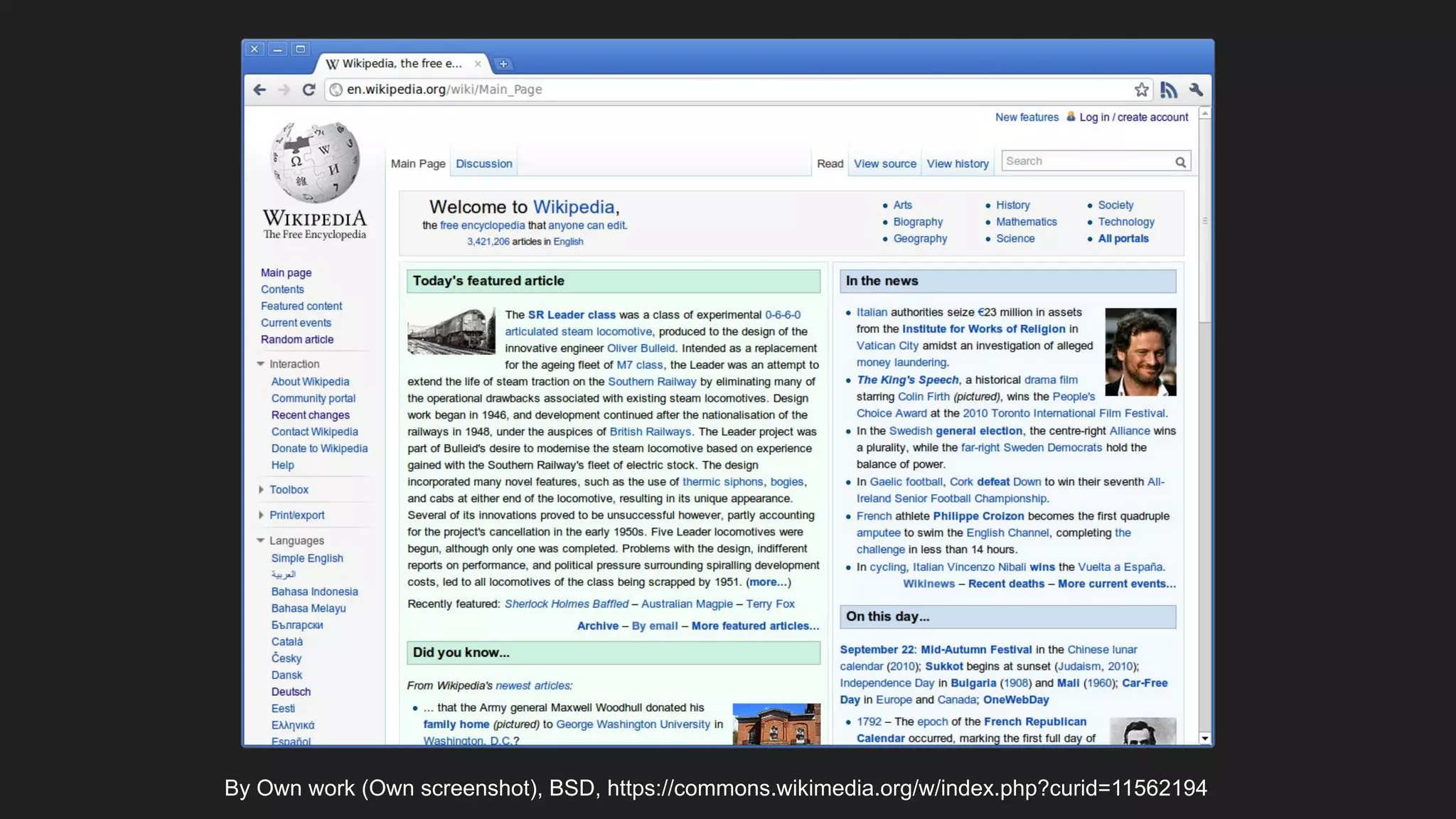Open the Colin Firth photo
This screenshot has height=819, width=1456.
[x=1140, y=352]
